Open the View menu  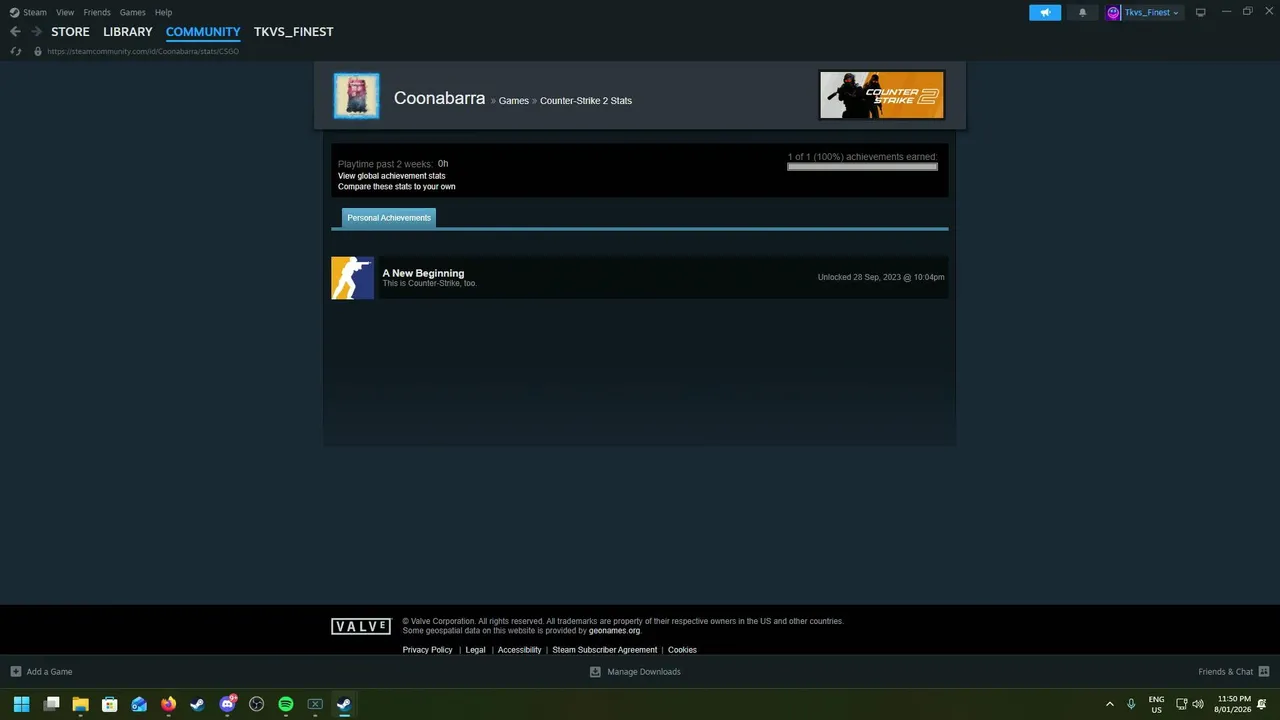point(65,12)
